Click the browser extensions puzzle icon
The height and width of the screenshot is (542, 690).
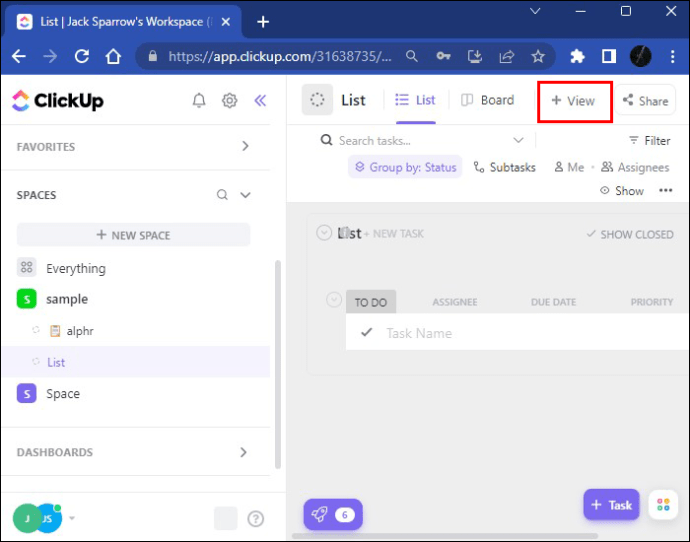click(x=577, y=56)
